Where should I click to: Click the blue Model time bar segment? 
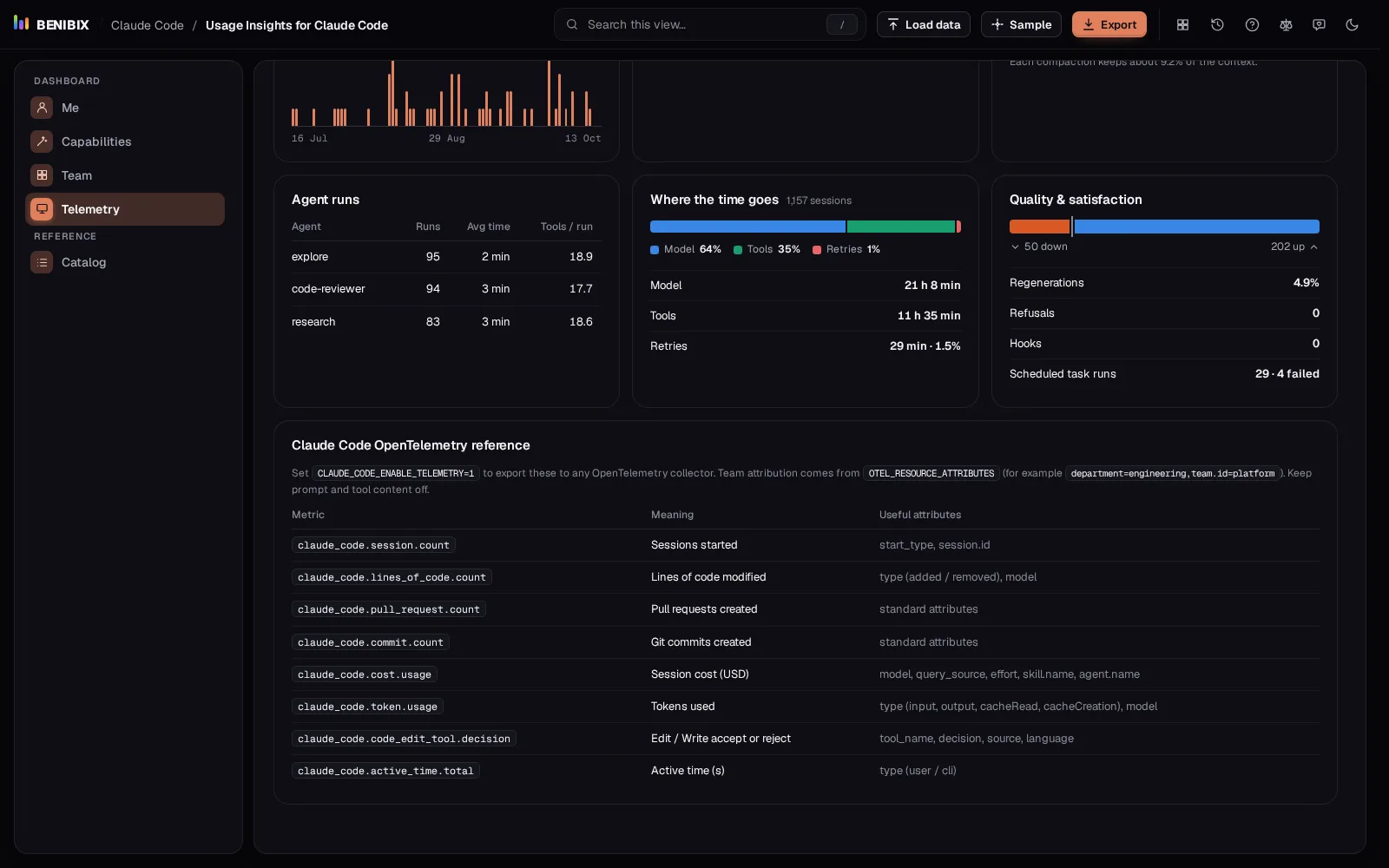747,227
